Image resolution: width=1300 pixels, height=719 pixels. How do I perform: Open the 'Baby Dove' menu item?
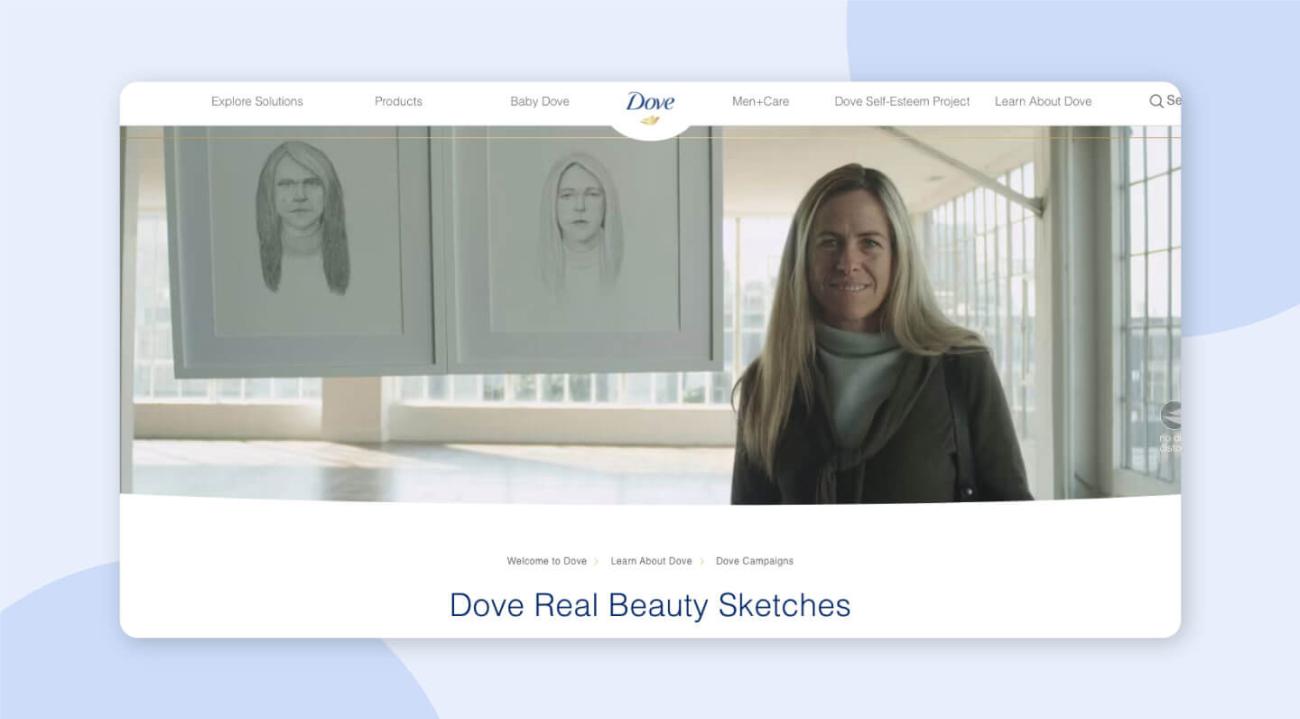coord(540,101)
